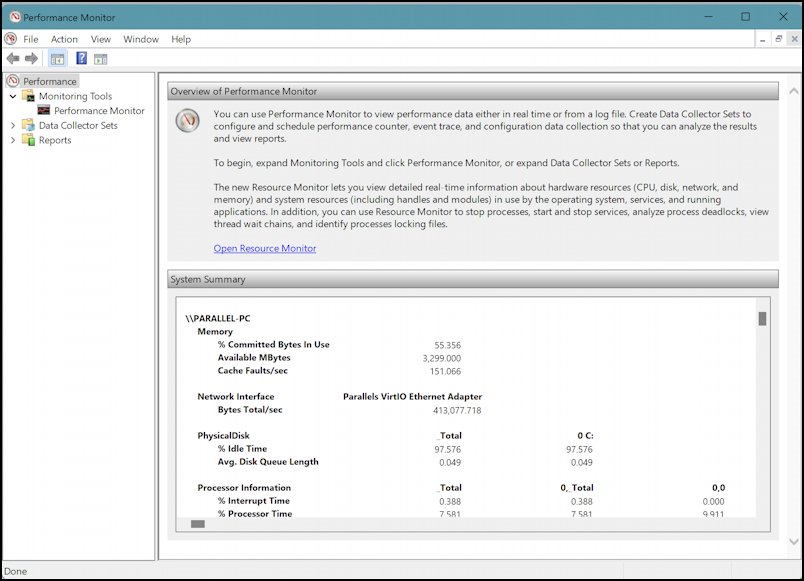Click the 0 C: disk column header
Image resolution: width=804 pixels, height=581 pixels.
click(x=585, y=435)
